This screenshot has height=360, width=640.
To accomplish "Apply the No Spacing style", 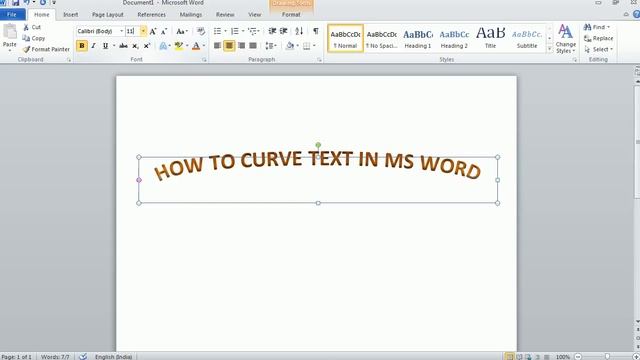I will coord(382,39).
